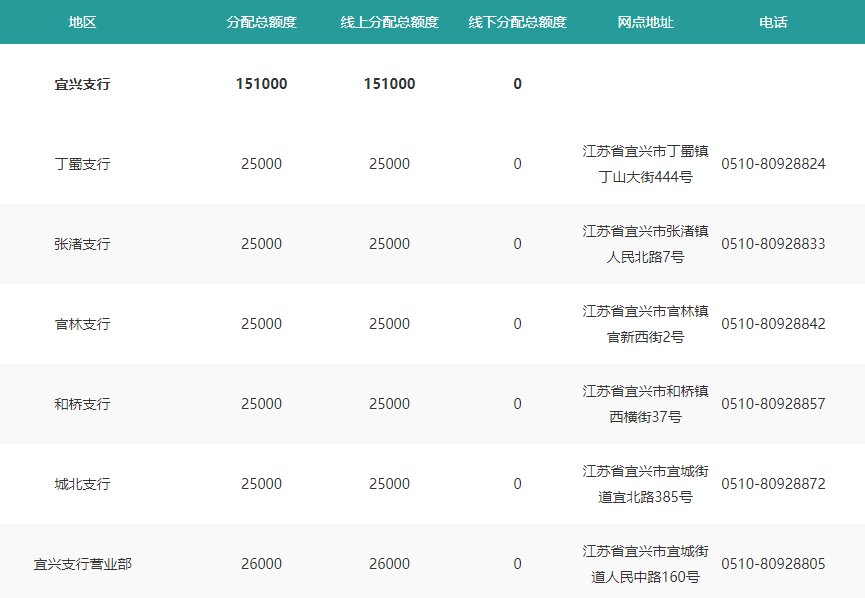Click phone number 0510-80928824
The height and width of the screenshot is (598, 865).
[x=773, y=164]
